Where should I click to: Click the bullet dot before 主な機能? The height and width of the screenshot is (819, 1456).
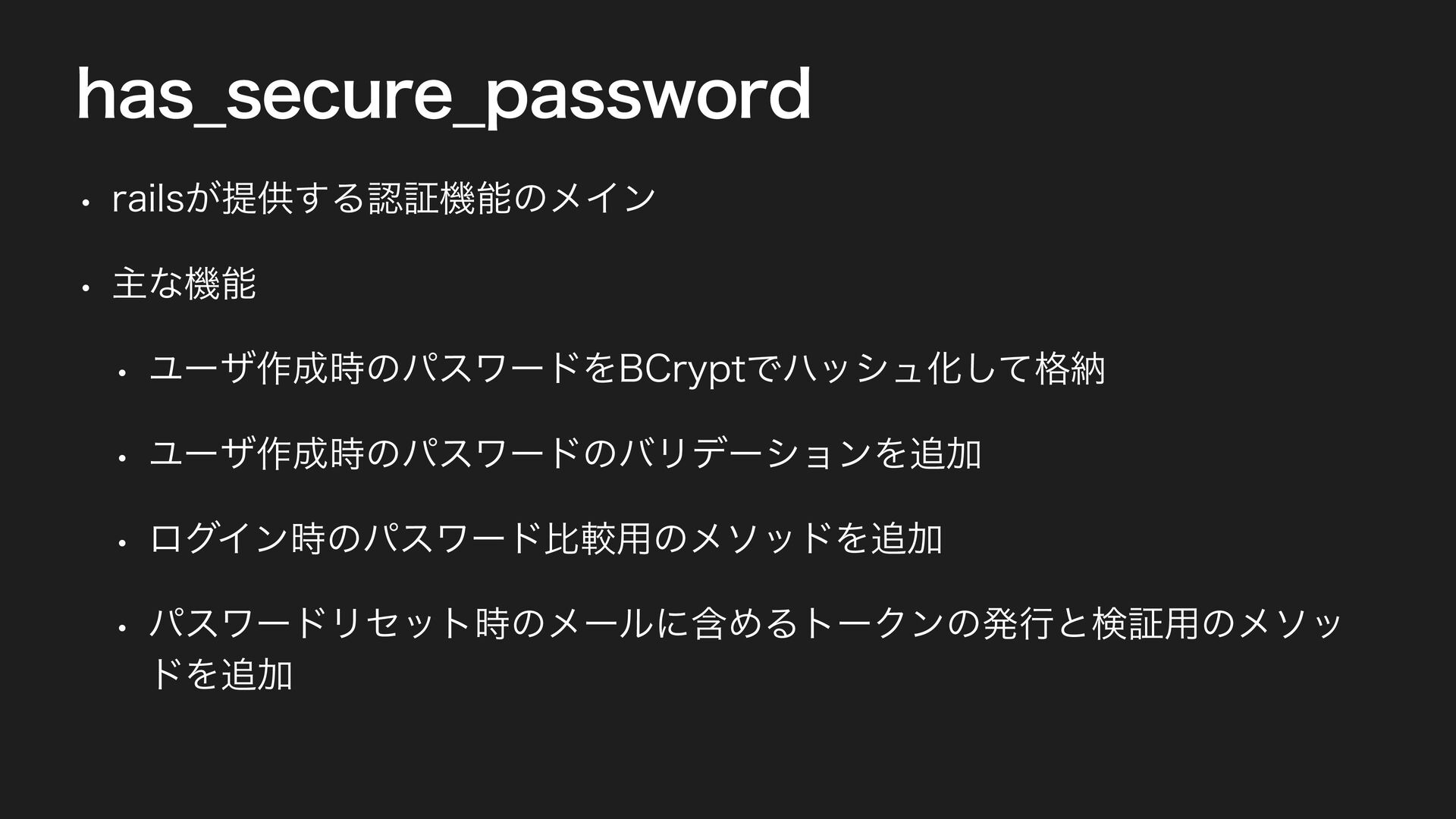87,287
